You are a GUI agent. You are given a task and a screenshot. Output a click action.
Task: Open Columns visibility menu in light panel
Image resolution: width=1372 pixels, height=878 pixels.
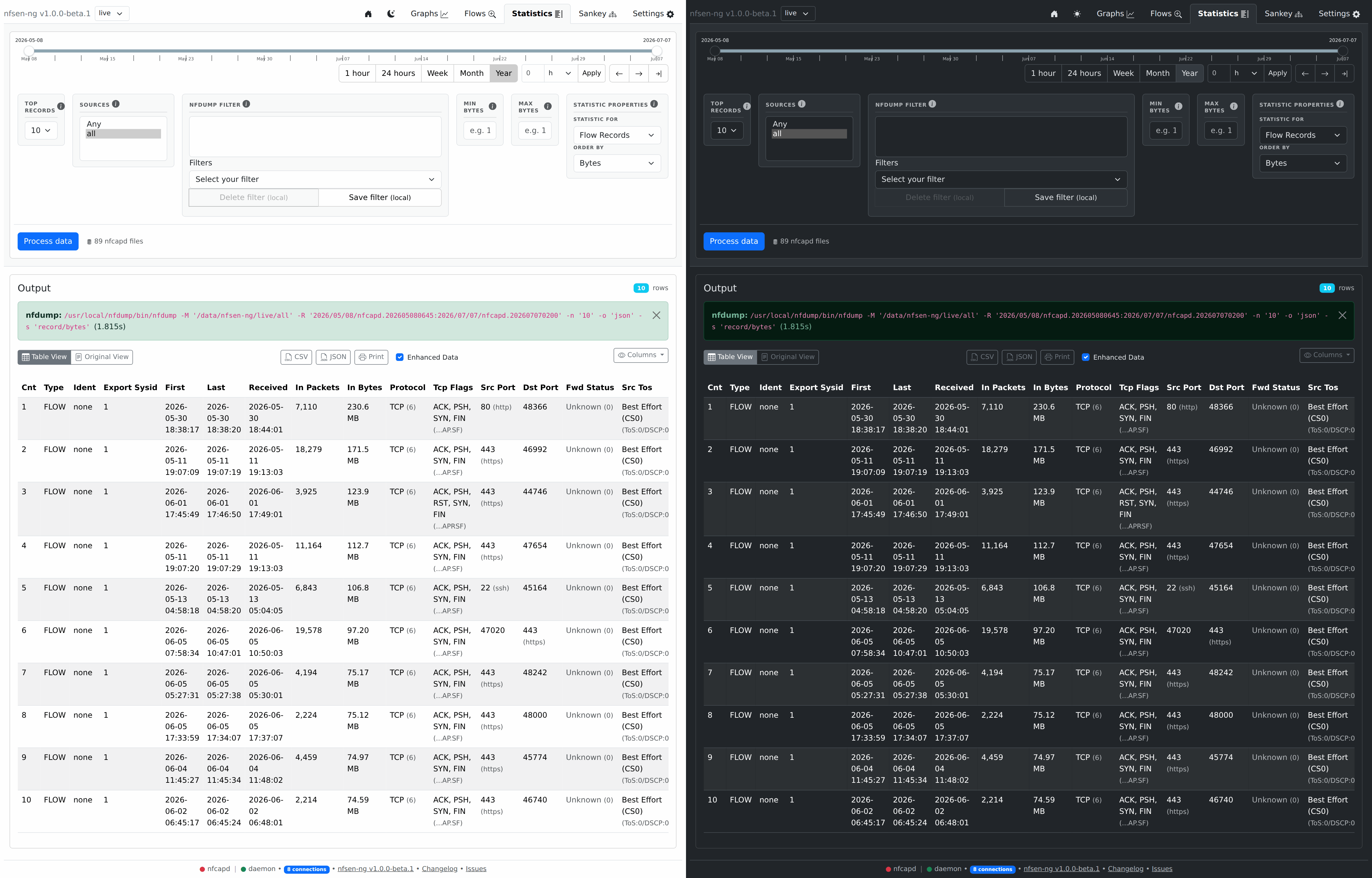[641, 355]
